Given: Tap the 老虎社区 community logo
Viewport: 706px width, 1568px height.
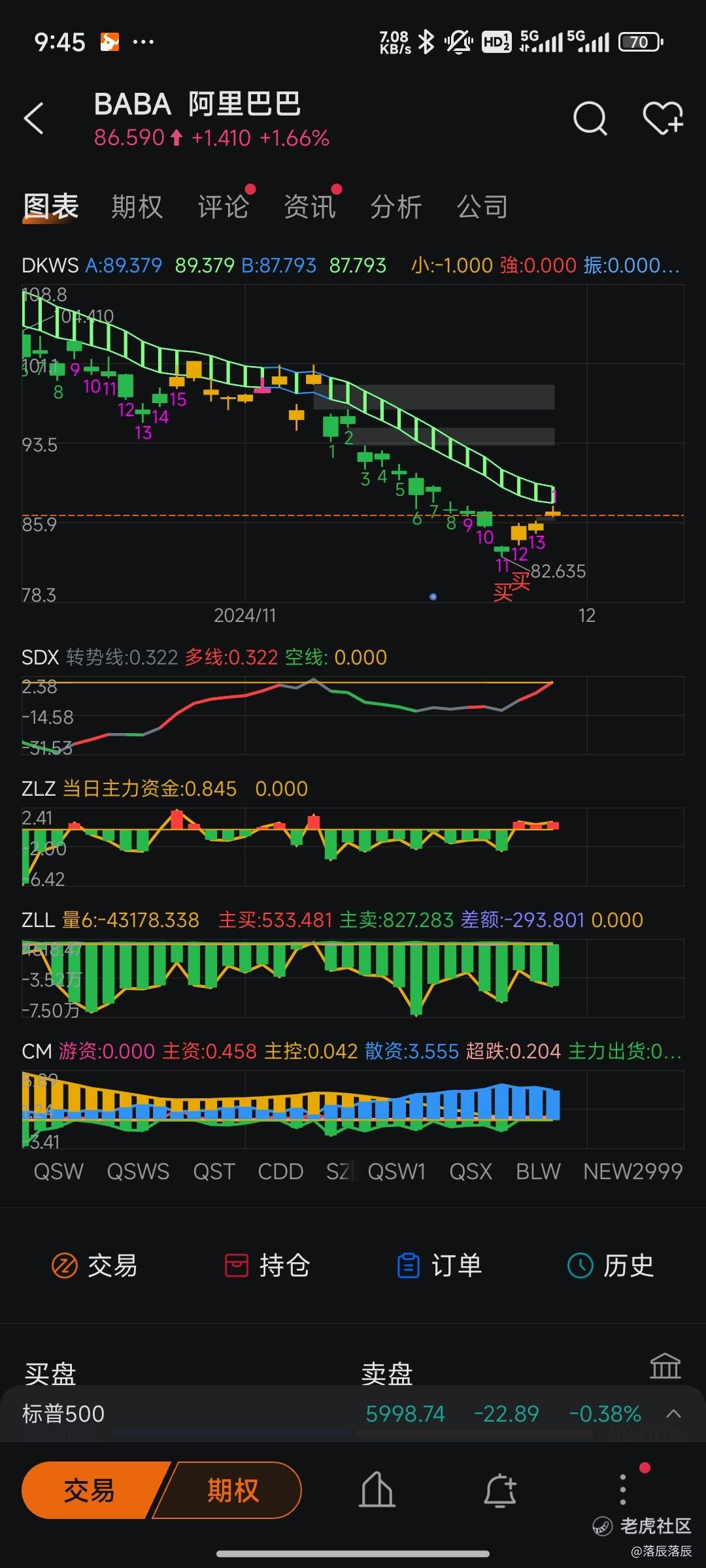Looking at the screenshot, I should point(642,1526).
